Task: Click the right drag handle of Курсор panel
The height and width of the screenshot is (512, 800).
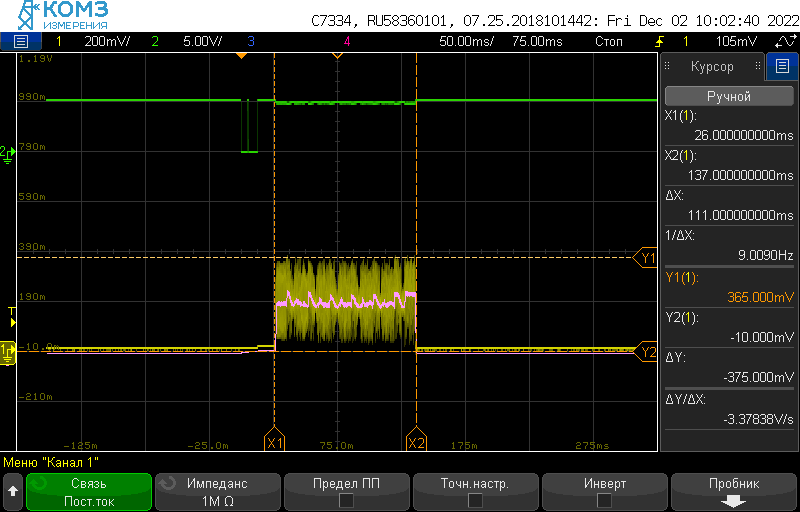Action: pos(758,66)
